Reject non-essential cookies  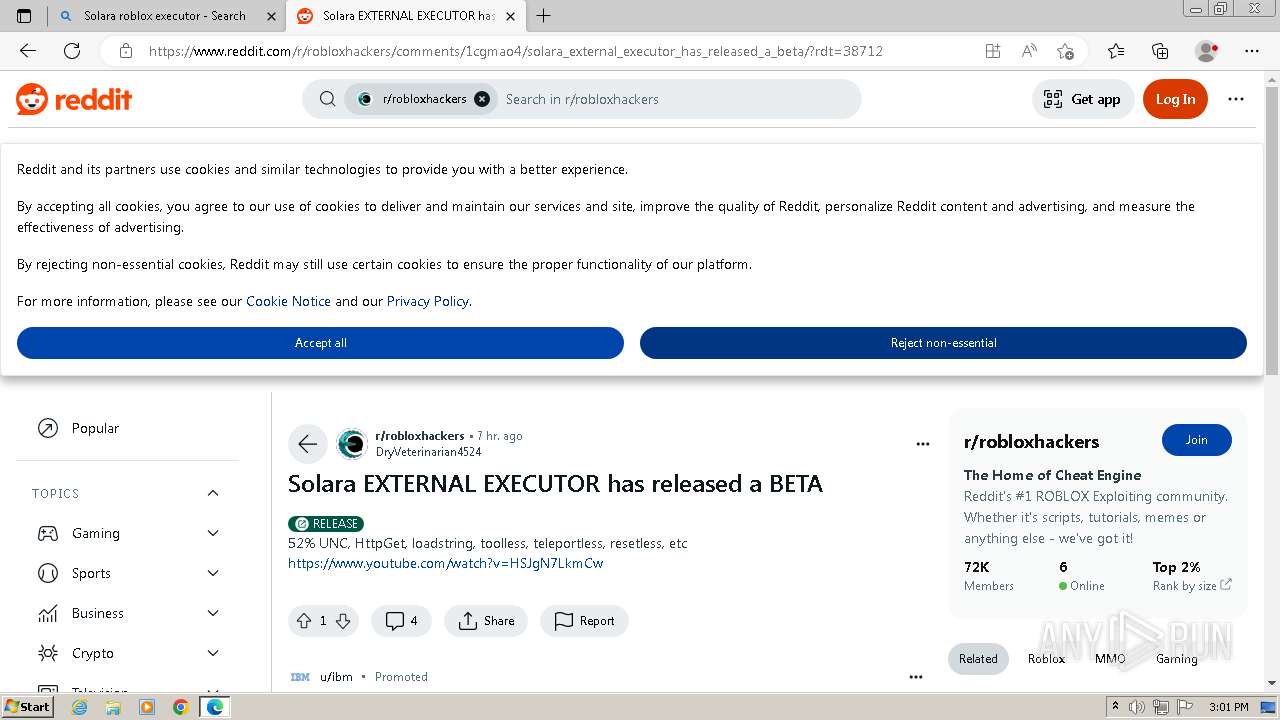[943, 343]
